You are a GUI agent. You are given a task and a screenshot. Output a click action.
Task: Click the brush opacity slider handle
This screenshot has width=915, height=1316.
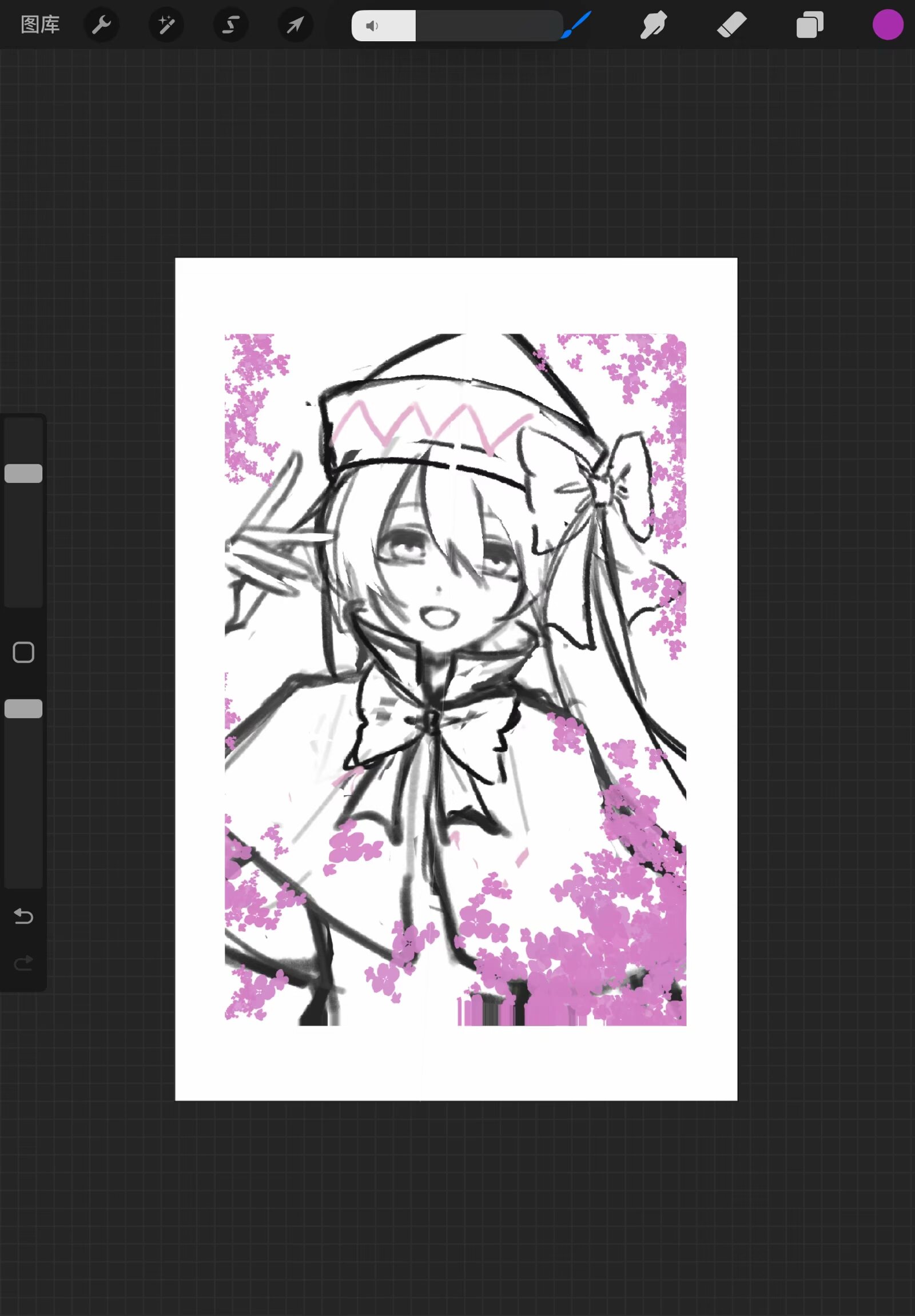pyautogui.click(x=23, y=709)
